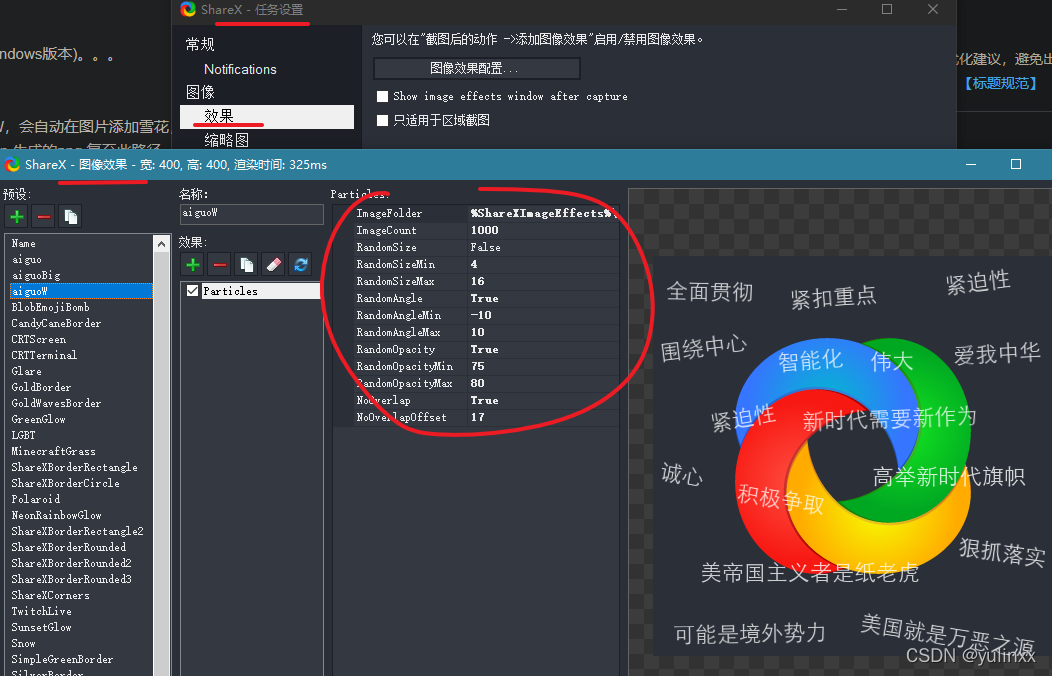Refresh effects with blue arrows icon
1052x676 pixels.
(x=301, y=265)
